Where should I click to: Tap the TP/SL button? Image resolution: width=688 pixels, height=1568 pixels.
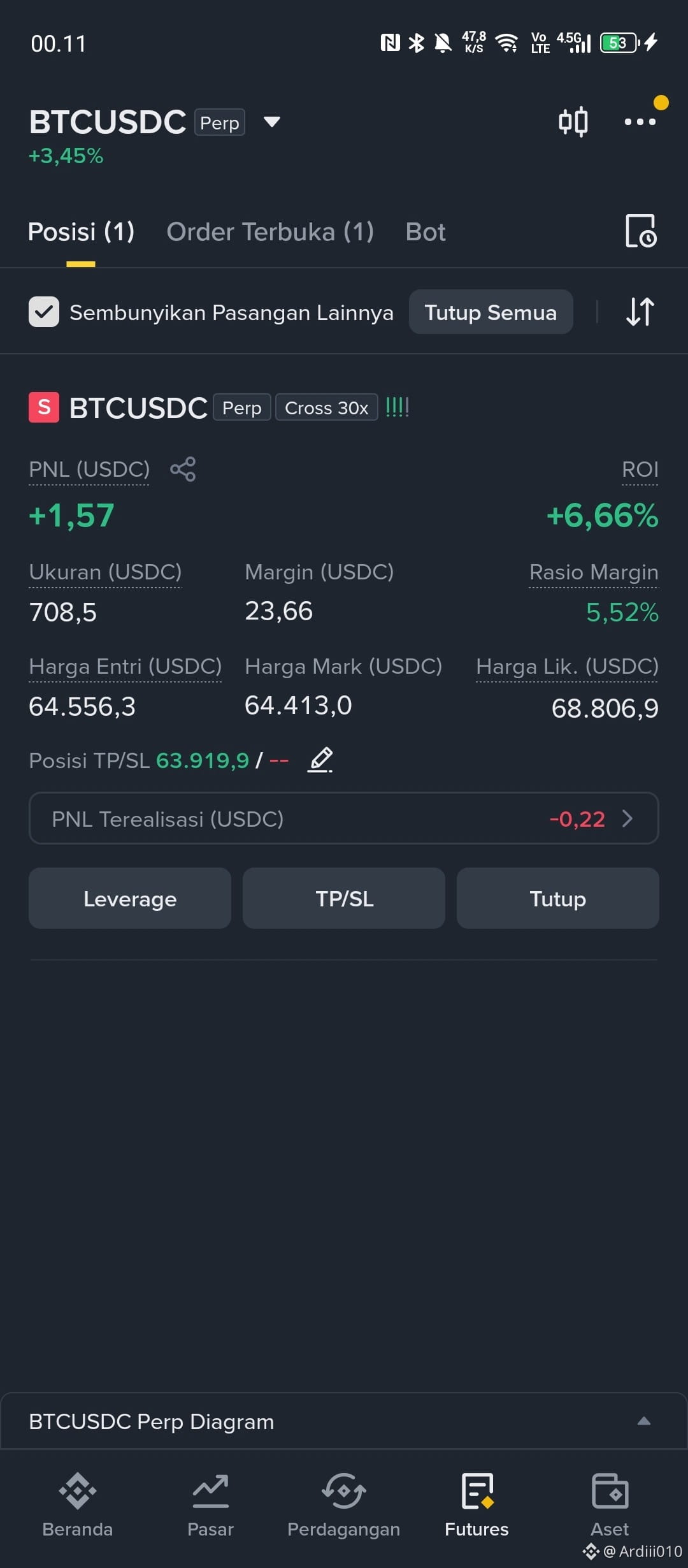tap(344, 898)
